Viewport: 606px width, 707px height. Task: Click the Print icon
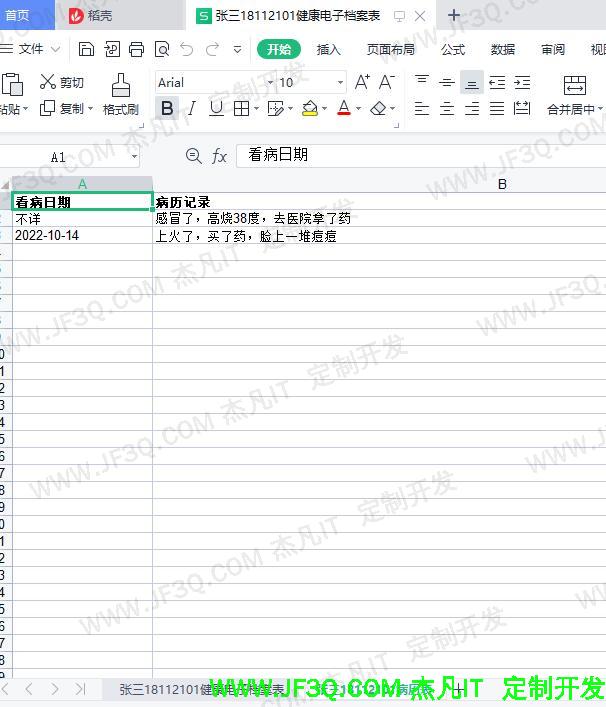137,49
